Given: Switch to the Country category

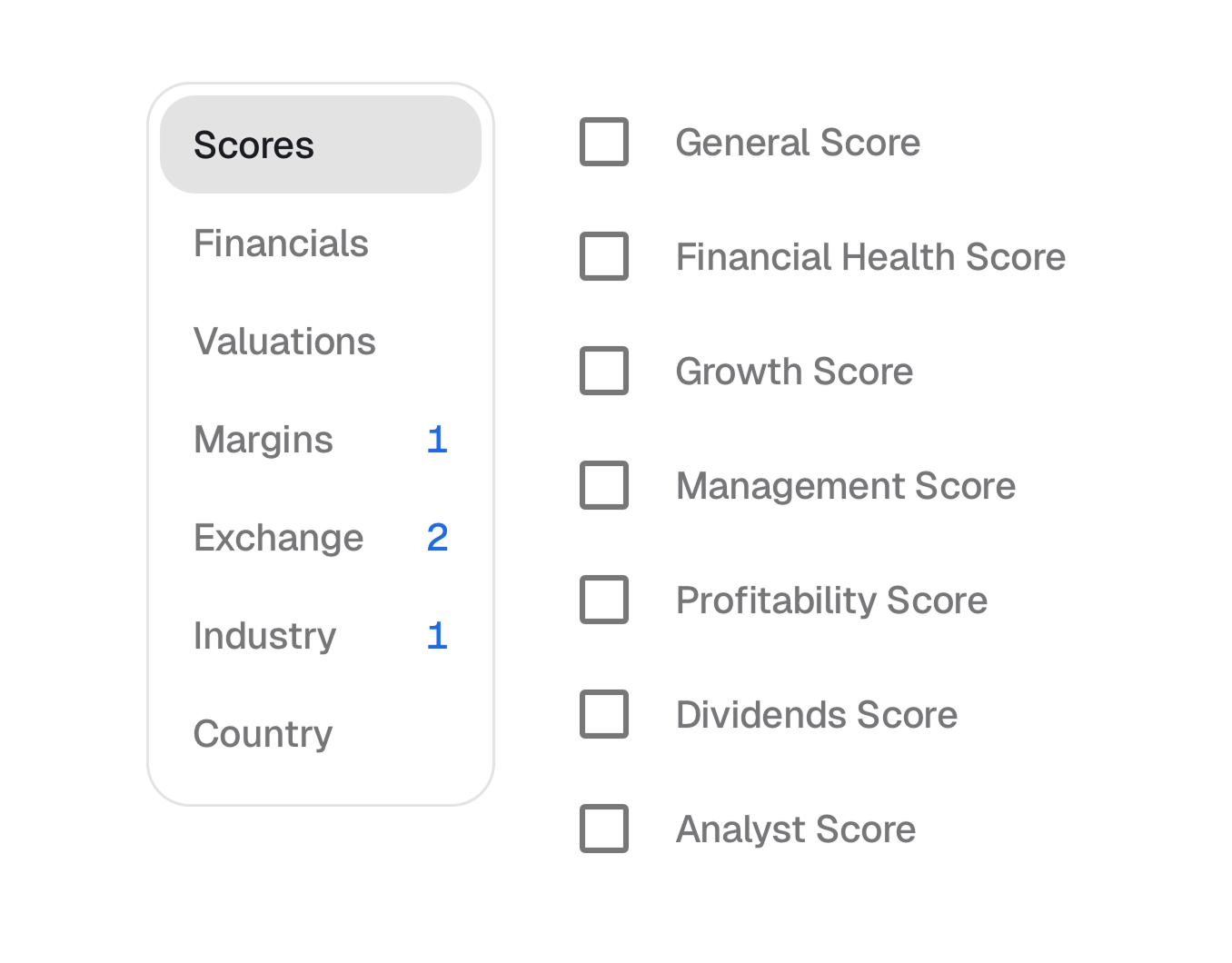Looking at the screenshot, I should pyautogui.click(x=263, y=734).
